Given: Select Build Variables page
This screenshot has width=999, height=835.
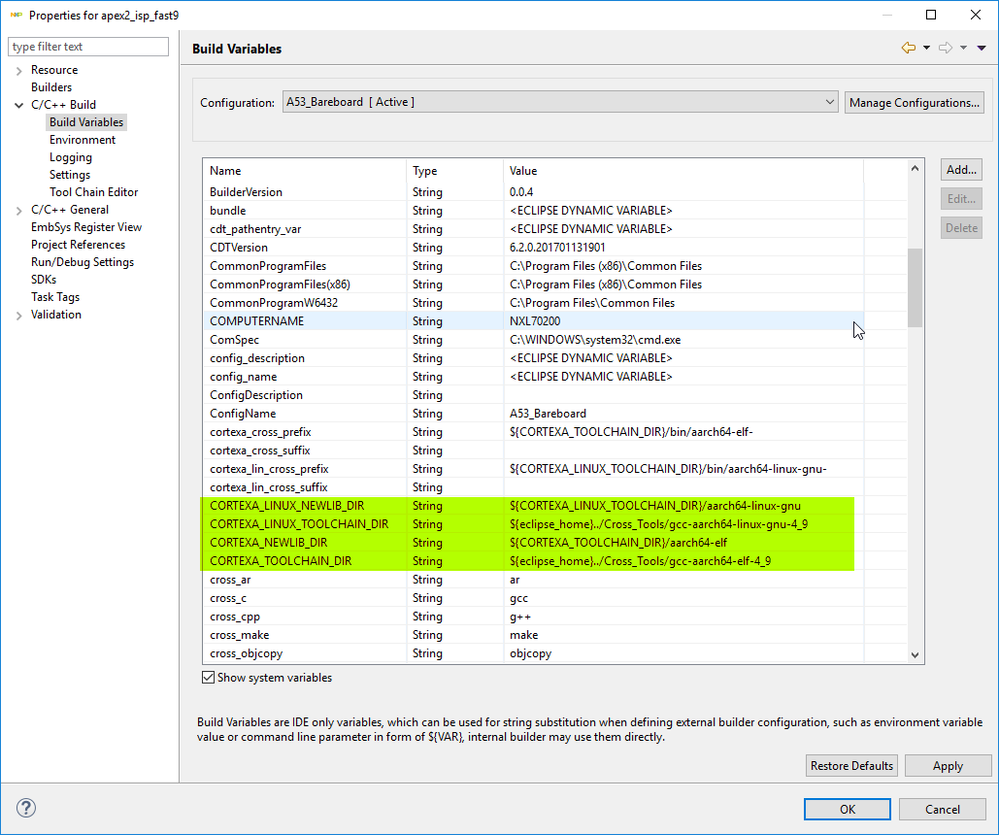Looking at the screenshot, I should point(87,122).
